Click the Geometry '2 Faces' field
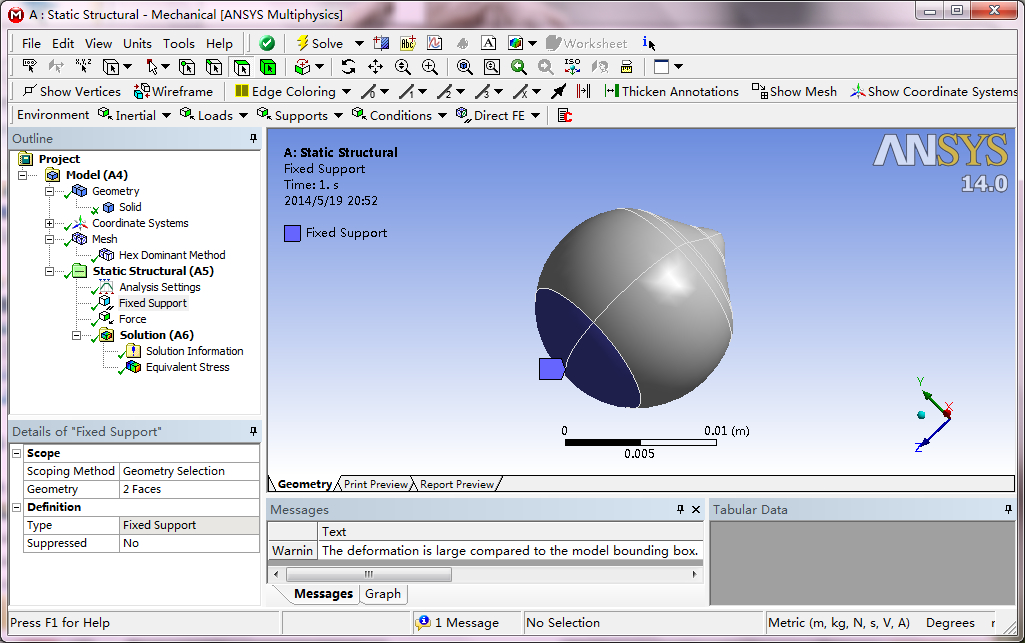The height and width of the screenshot is (643, 1025). pos(189,489)
